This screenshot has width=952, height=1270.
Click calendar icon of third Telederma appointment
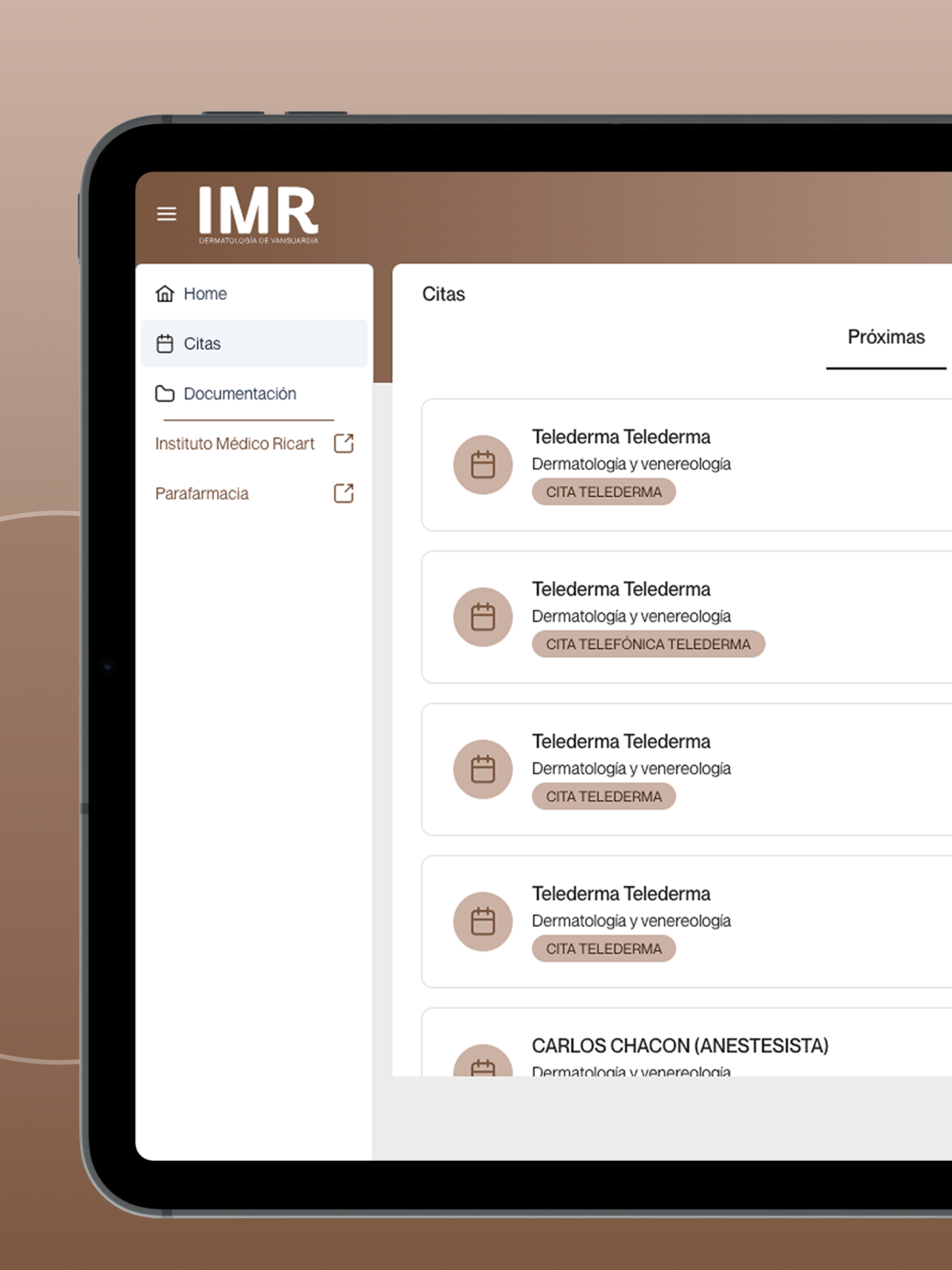pyautogui.click(x=483, y=769)
